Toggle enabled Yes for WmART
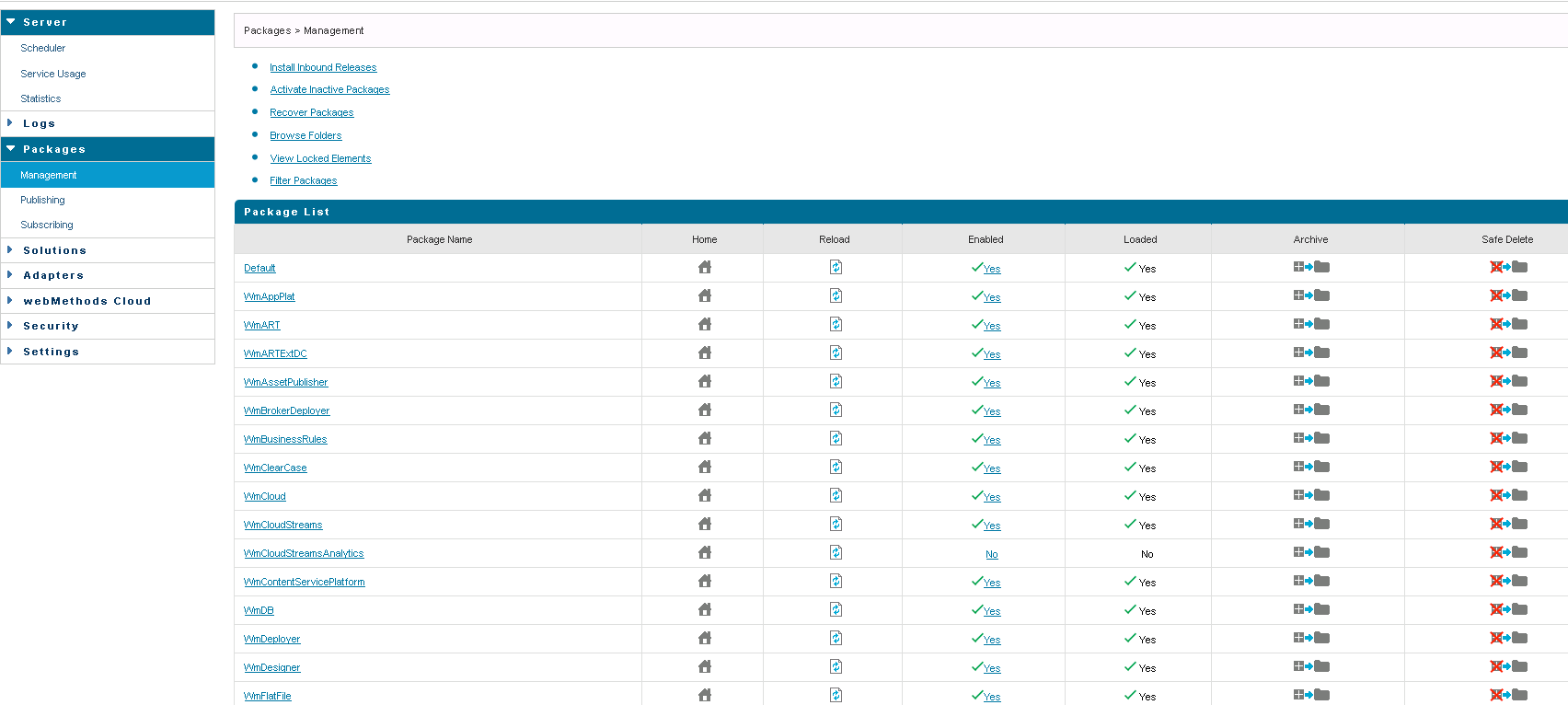This screenshot has width=1568, height=705. tap(992, 326)
